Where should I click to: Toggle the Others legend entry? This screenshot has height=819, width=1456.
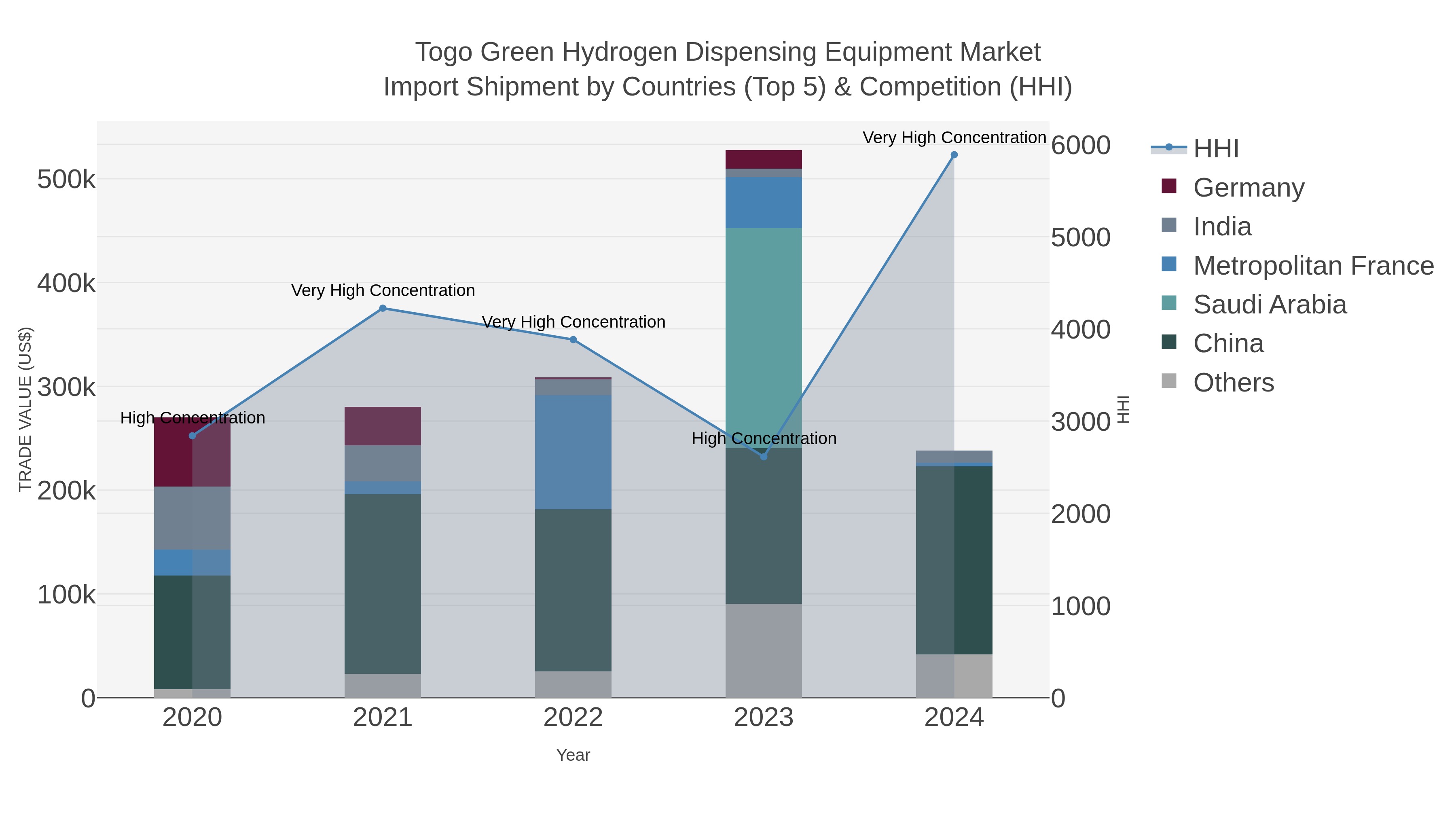point(1217,382)
